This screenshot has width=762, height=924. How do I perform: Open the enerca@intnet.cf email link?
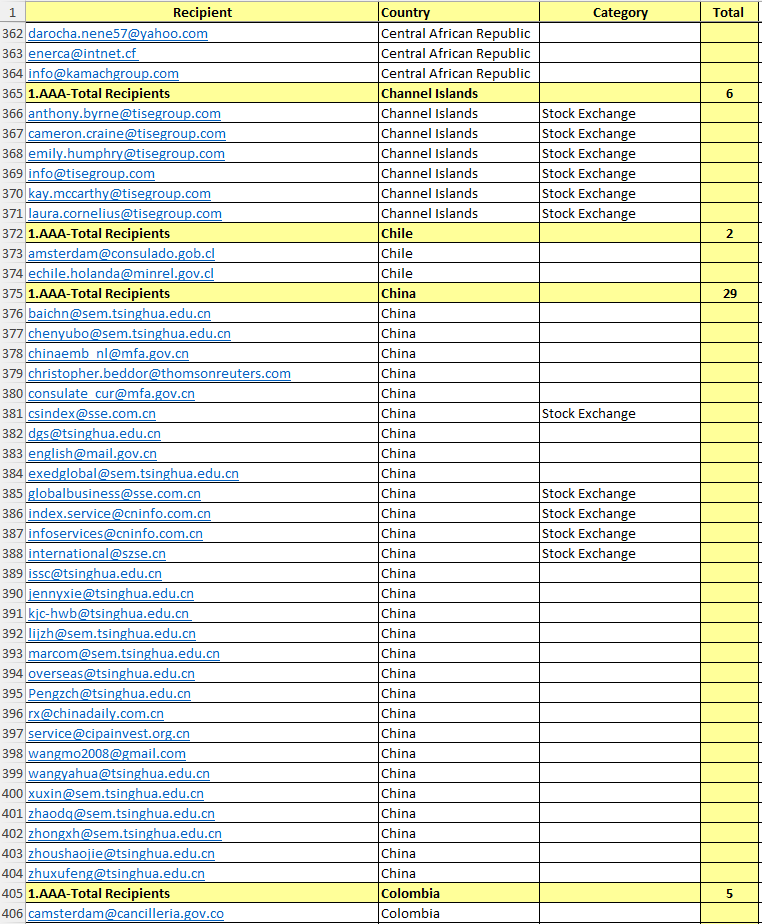pyautogui.click(x=83, y=54)
